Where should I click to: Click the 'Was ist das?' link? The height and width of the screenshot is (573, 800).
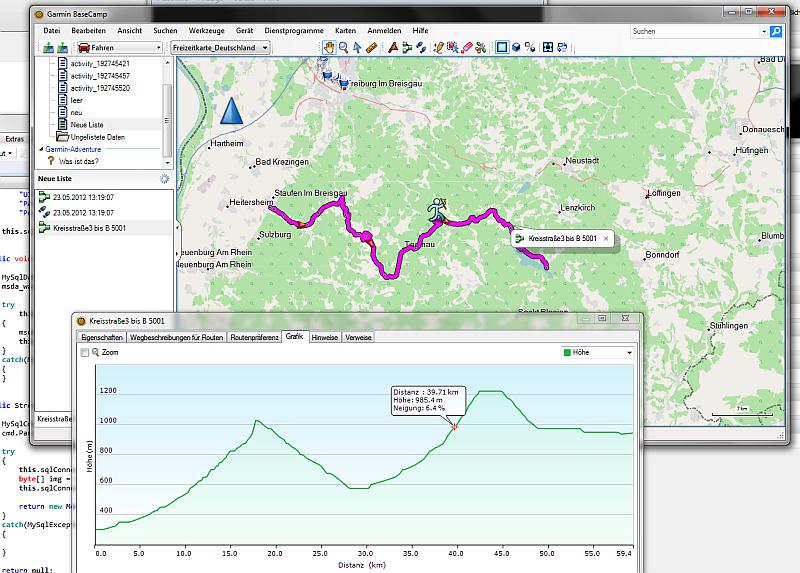(78, 161)
